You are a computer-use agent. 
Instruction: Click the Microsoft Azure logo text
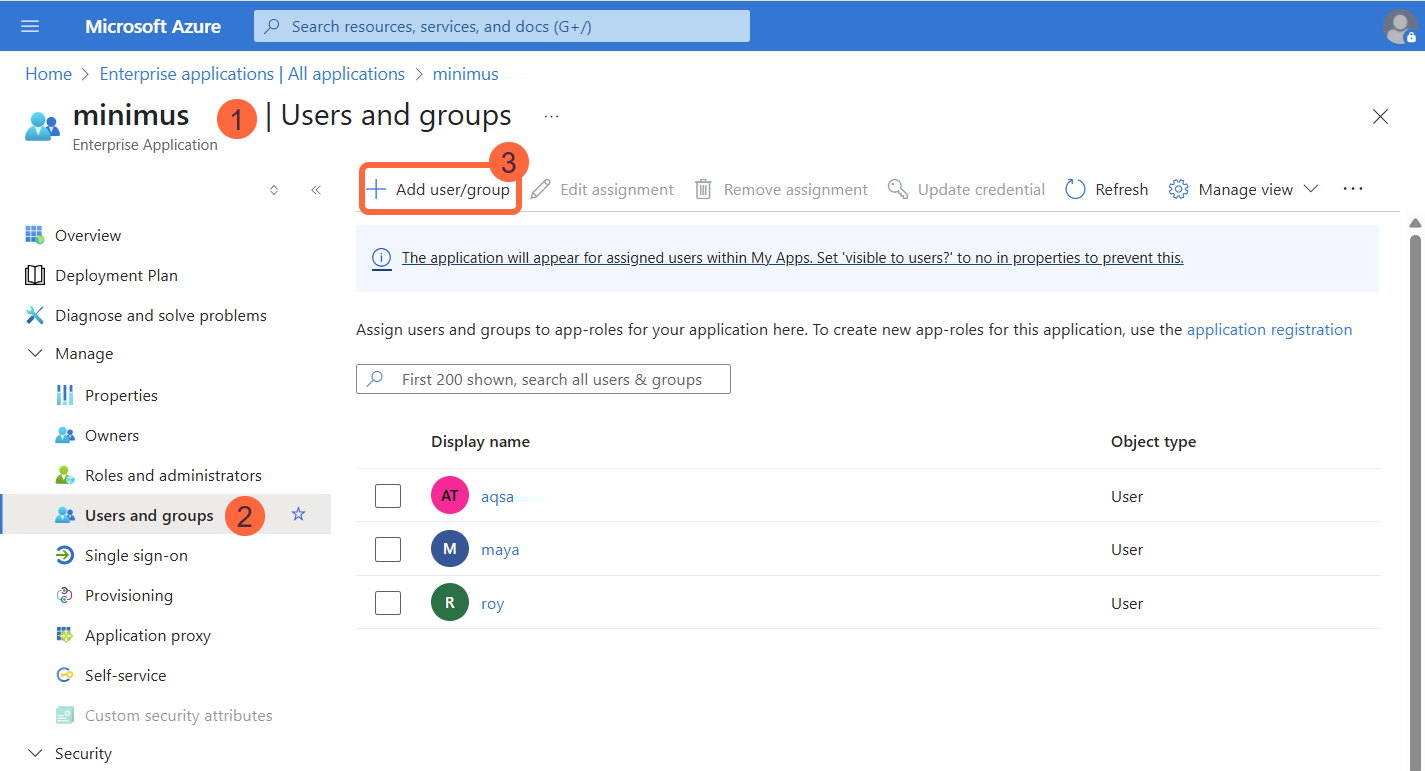pos(153,26)
